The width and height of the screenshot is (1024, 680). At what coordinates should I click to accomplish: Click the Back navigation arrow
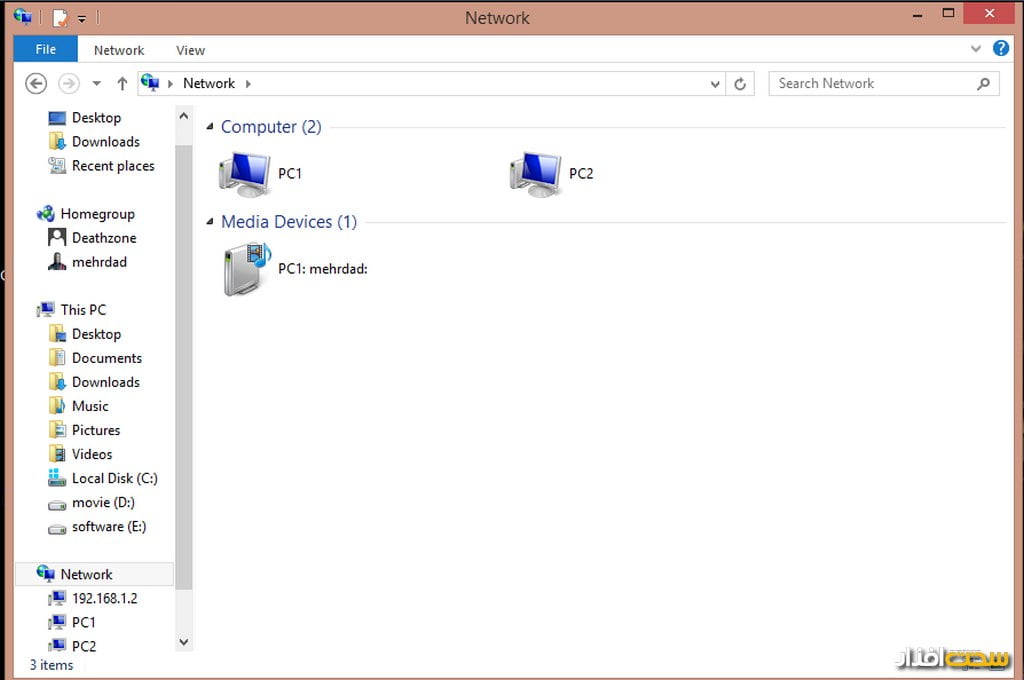click(x=36, y=84)
